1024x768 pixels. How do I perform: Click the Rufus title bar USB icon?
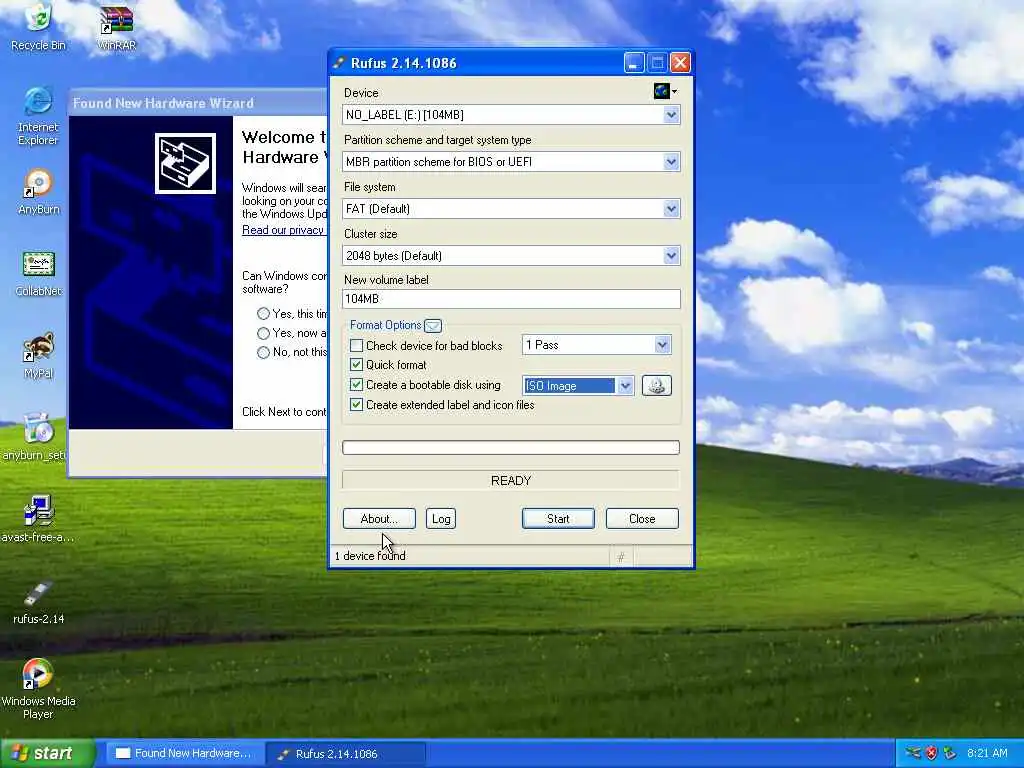click(x=339, y=63)
